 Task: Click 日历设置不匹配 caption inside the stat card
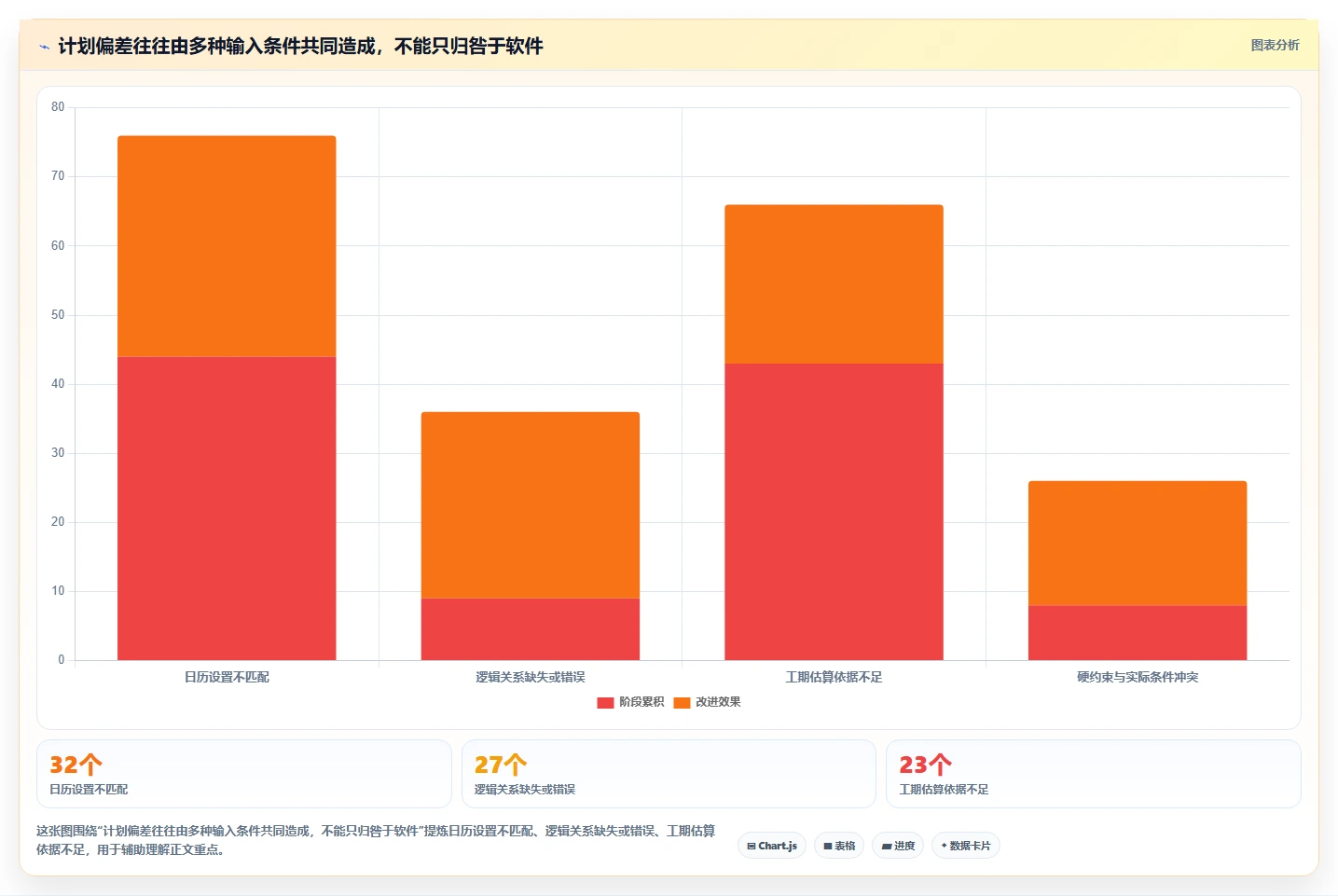(x=89, y=790)
